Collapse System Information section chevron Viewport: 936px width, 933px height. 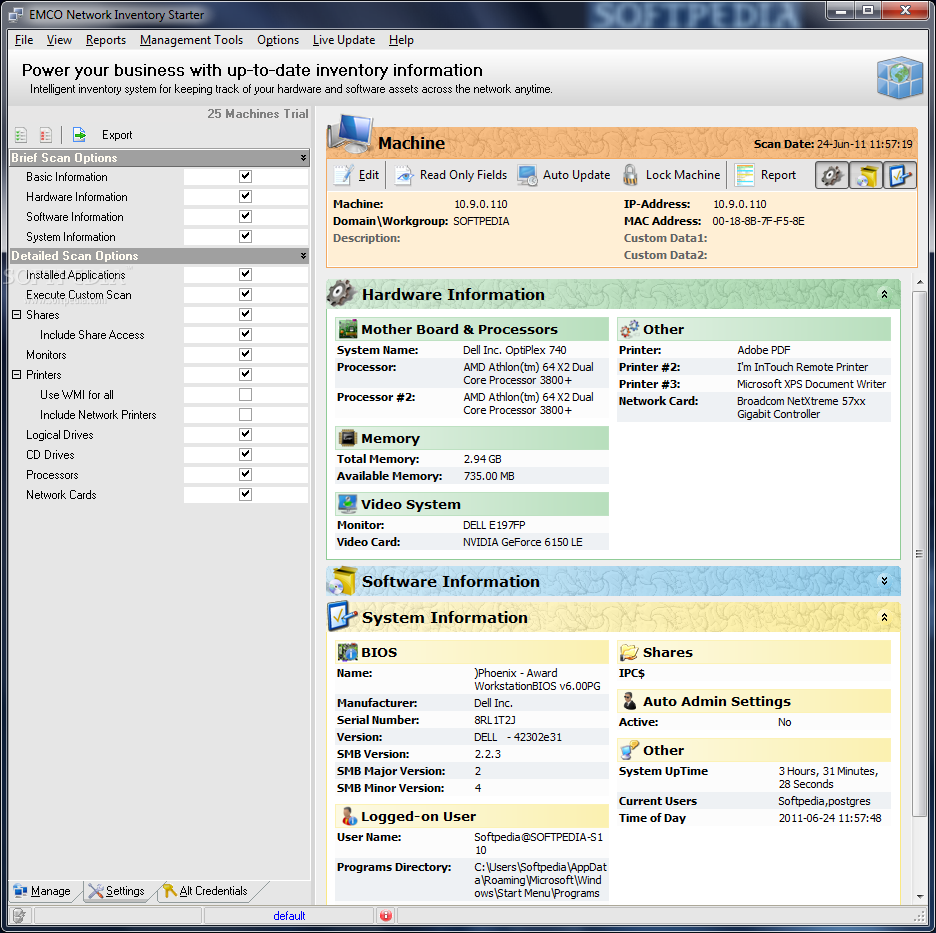coord(884,617)
